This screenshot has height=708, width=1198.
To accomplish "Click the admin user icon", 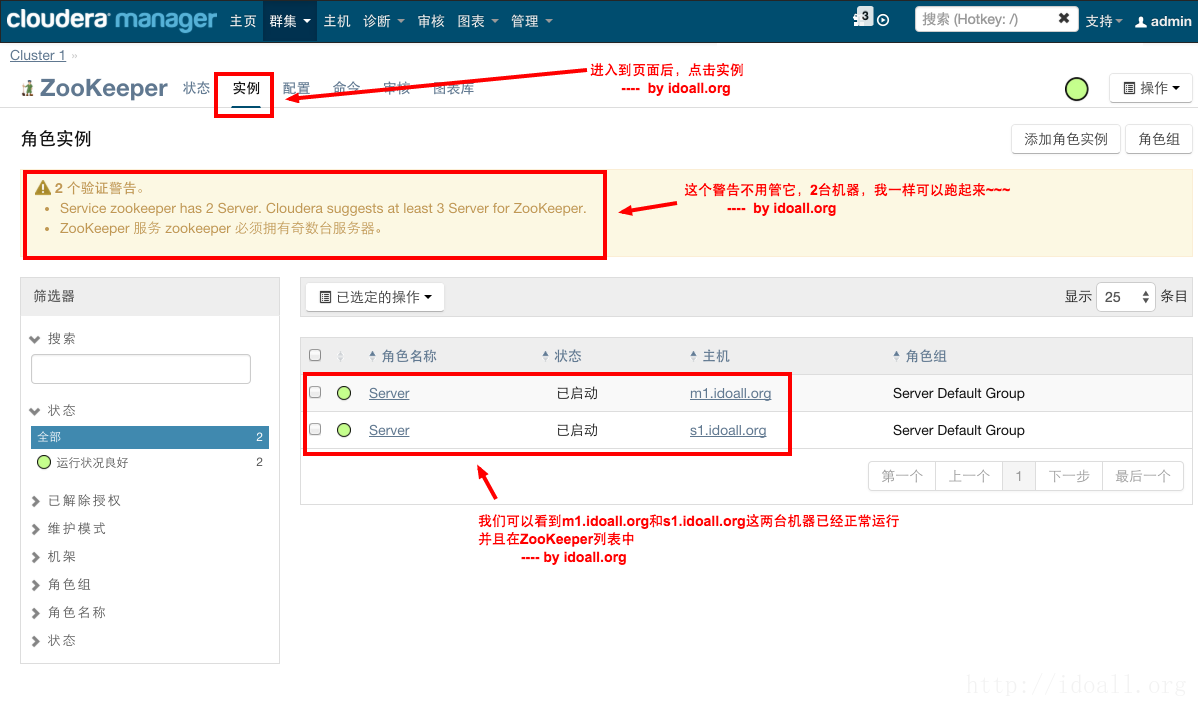I will point(1140,21).
